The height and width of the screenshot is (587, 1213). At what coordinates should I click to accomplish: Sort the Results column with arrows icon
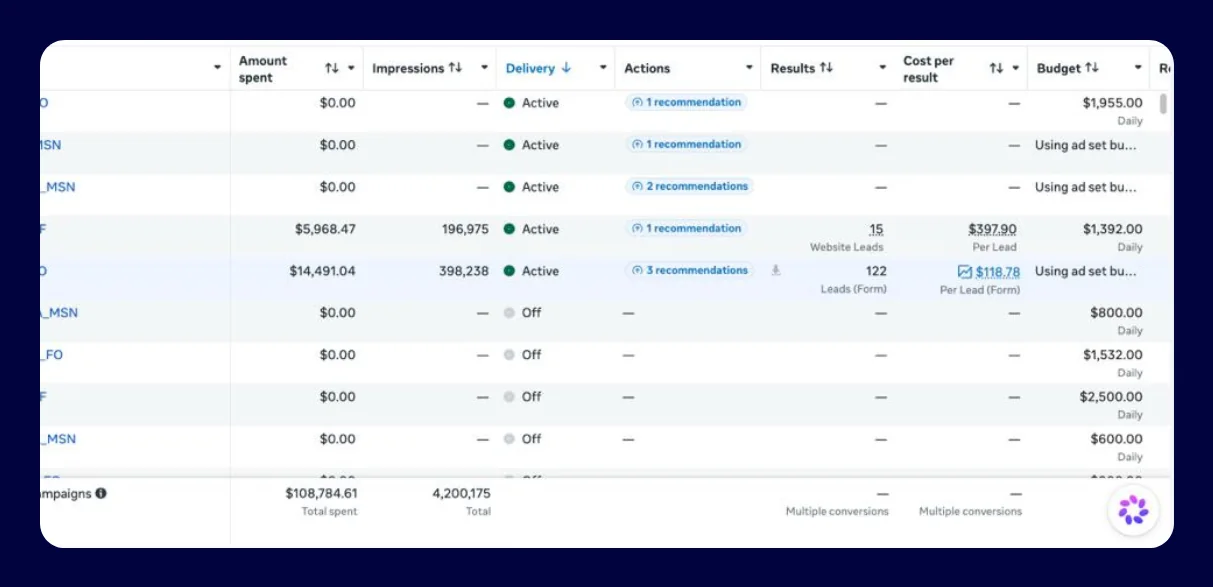click(826, 68)
